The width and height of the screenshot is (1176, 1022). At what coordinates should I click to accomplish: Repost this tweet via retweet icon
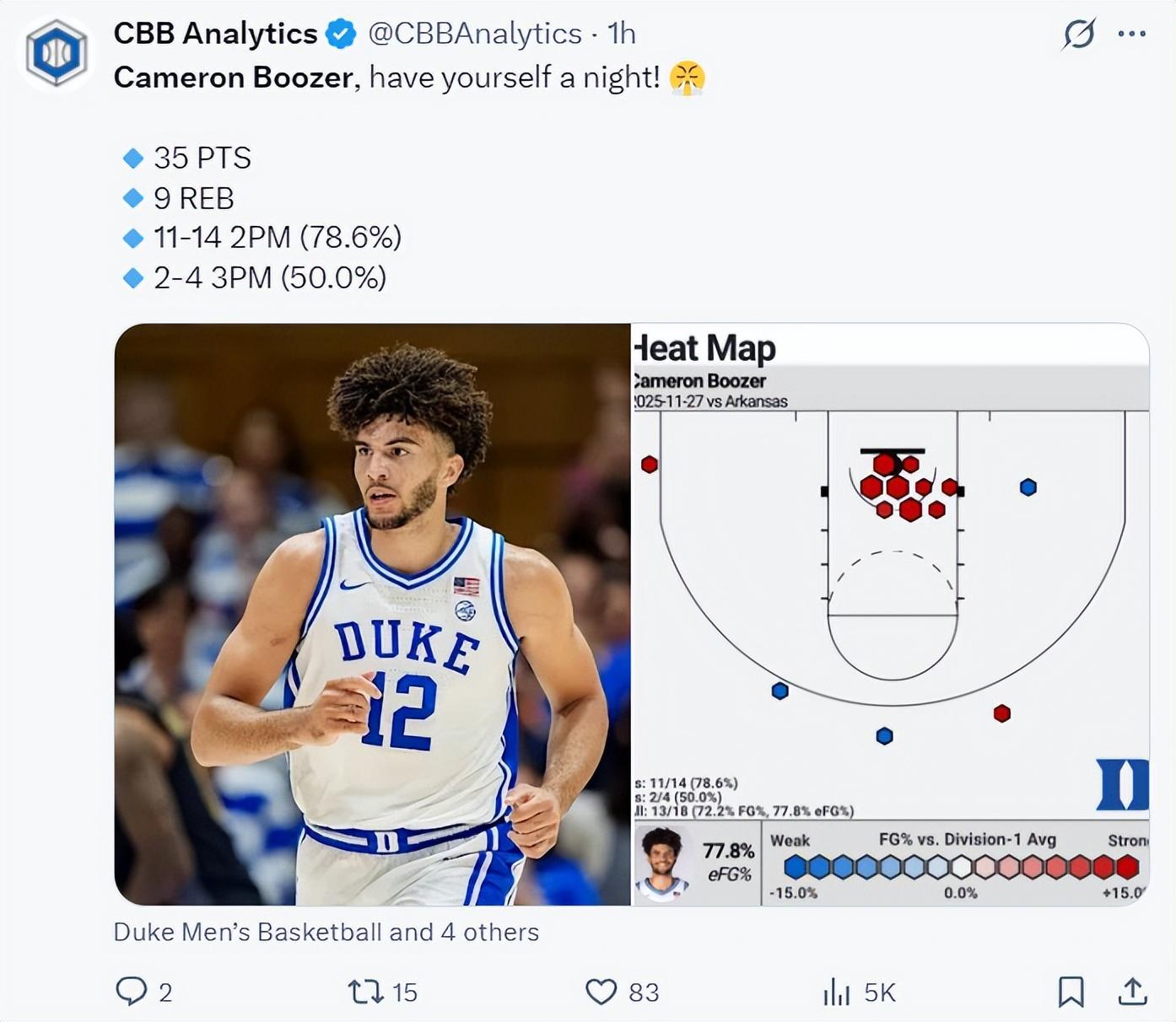coord(366,992)
